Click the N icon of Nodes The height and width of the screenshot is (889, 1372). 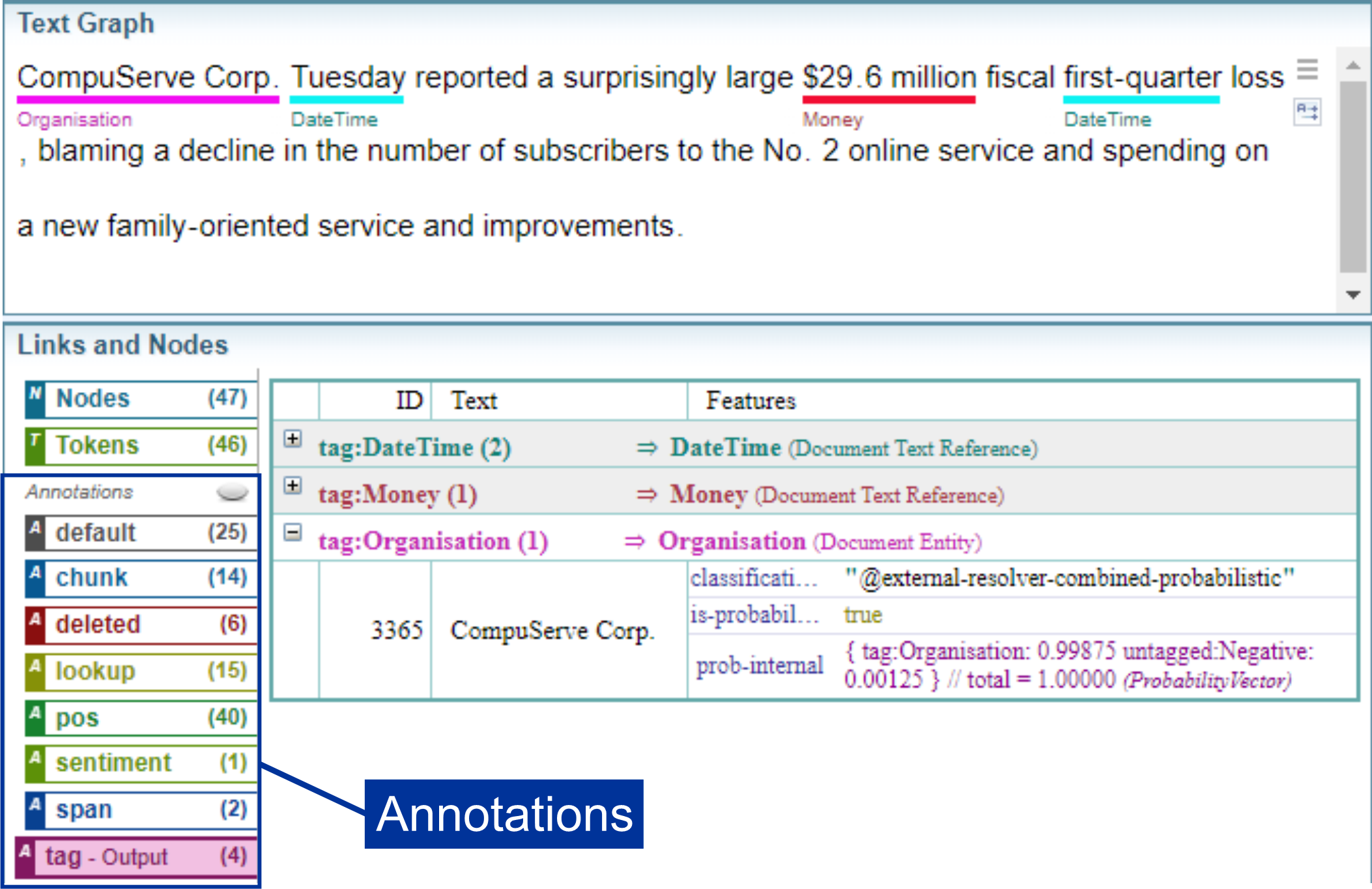click(35, 399)
